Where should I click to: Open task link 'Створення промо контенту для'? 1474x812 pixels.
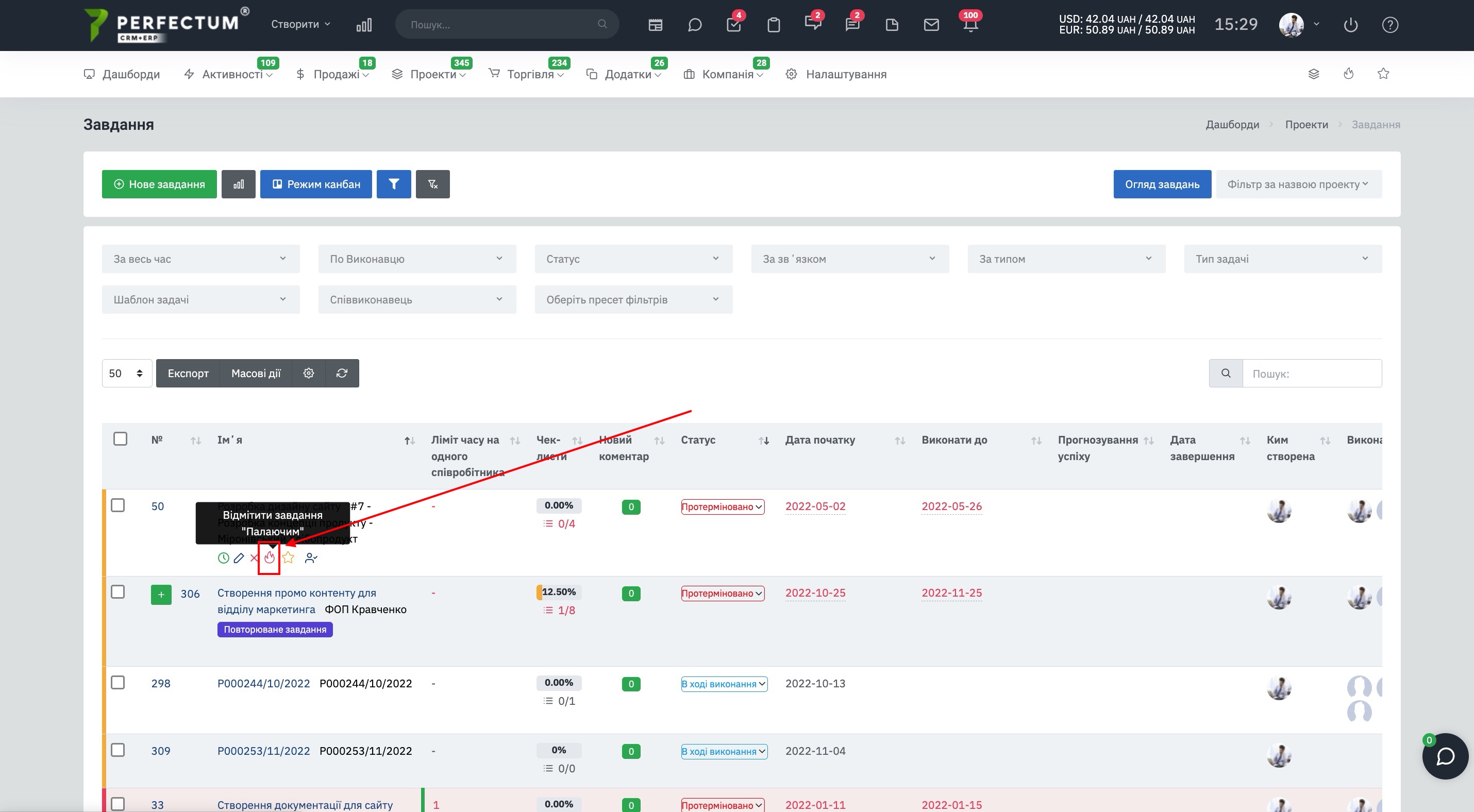296,593
